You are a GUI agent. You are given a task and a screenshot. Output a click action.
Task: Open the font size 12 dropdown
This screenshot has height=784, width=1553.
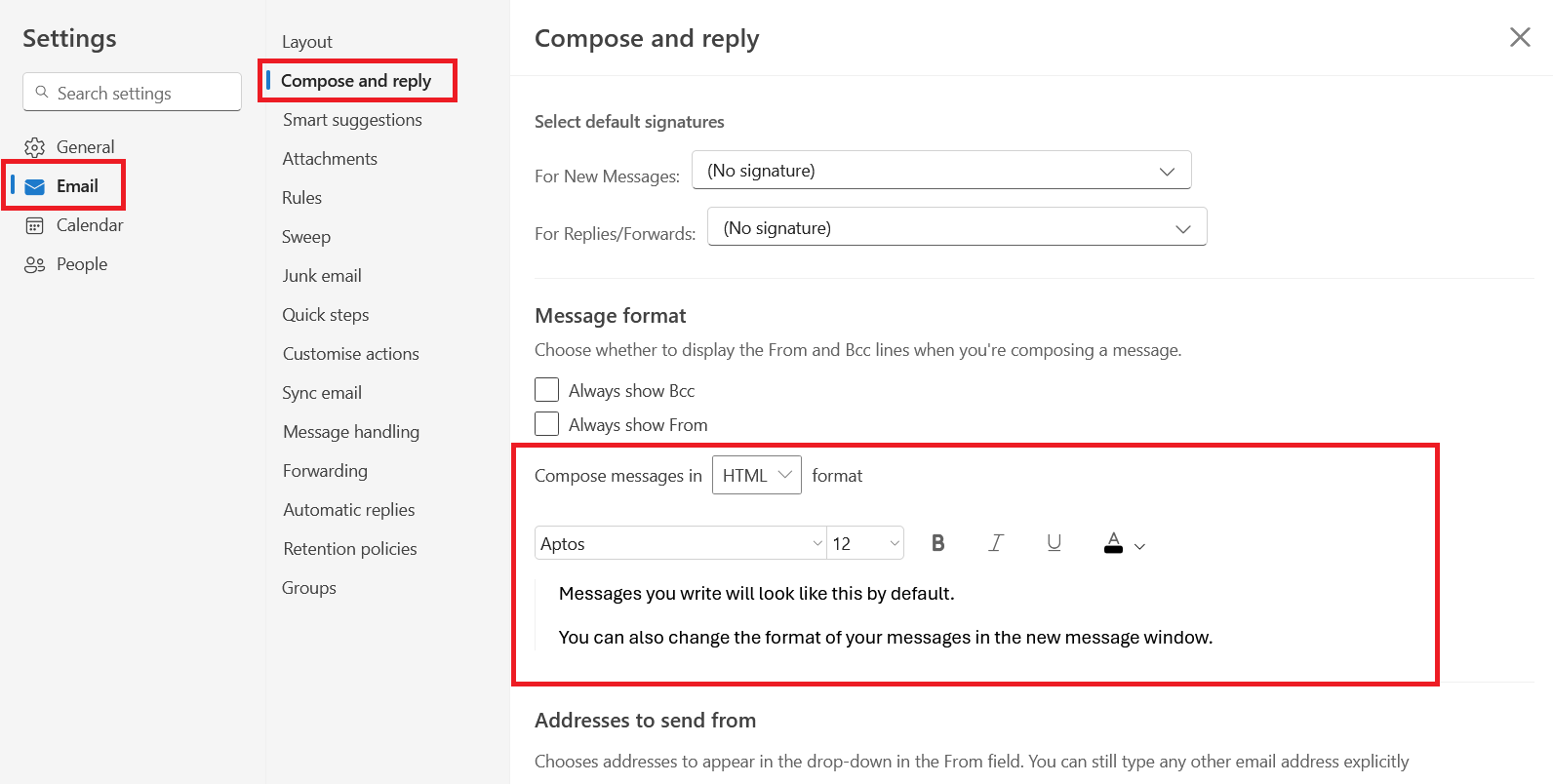(865, 543)
